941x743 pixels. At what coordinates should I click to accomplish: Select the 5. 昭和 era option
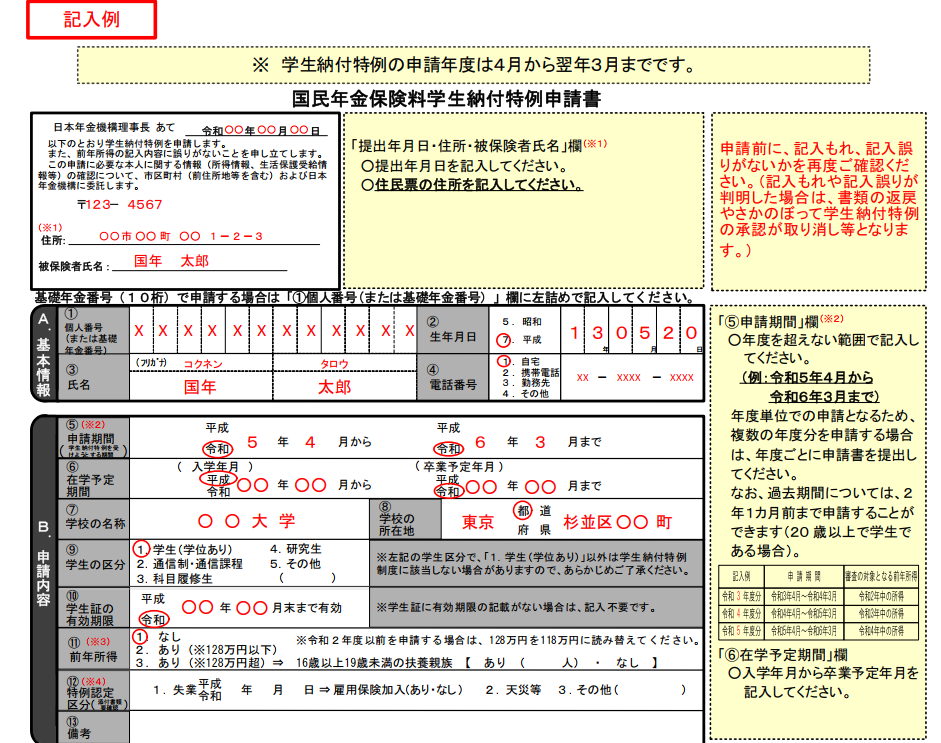click(520, 322)
